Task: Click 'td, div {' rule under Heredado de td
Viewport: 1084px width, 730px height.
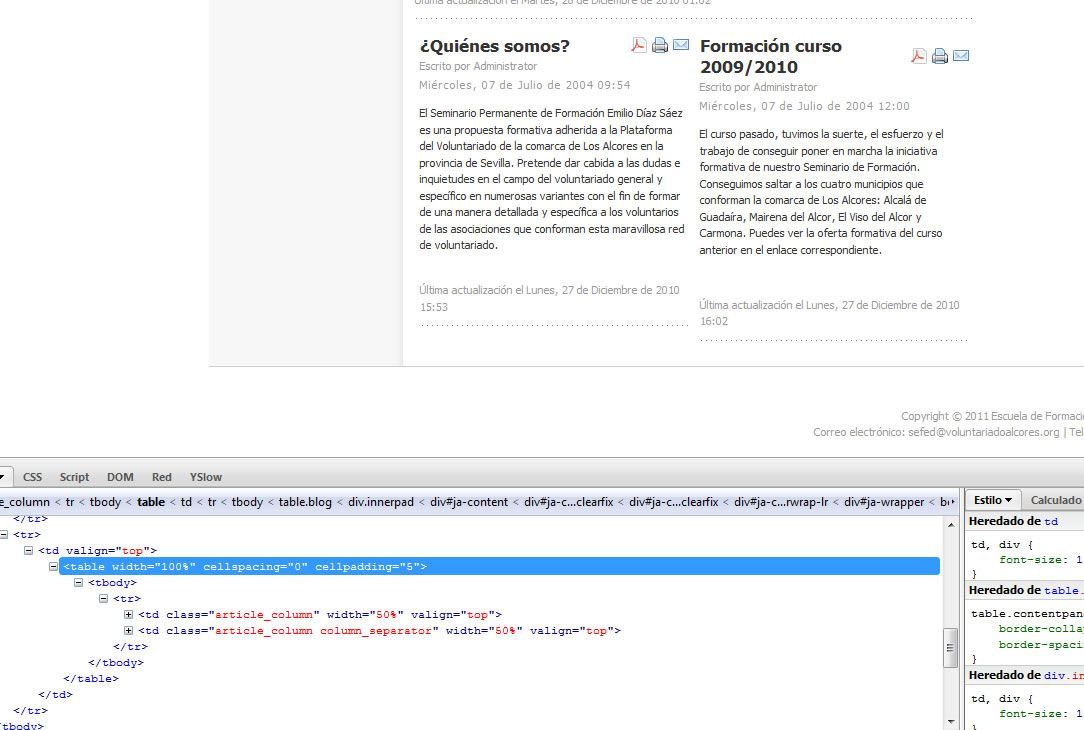Action: [x=1002, y=545]
